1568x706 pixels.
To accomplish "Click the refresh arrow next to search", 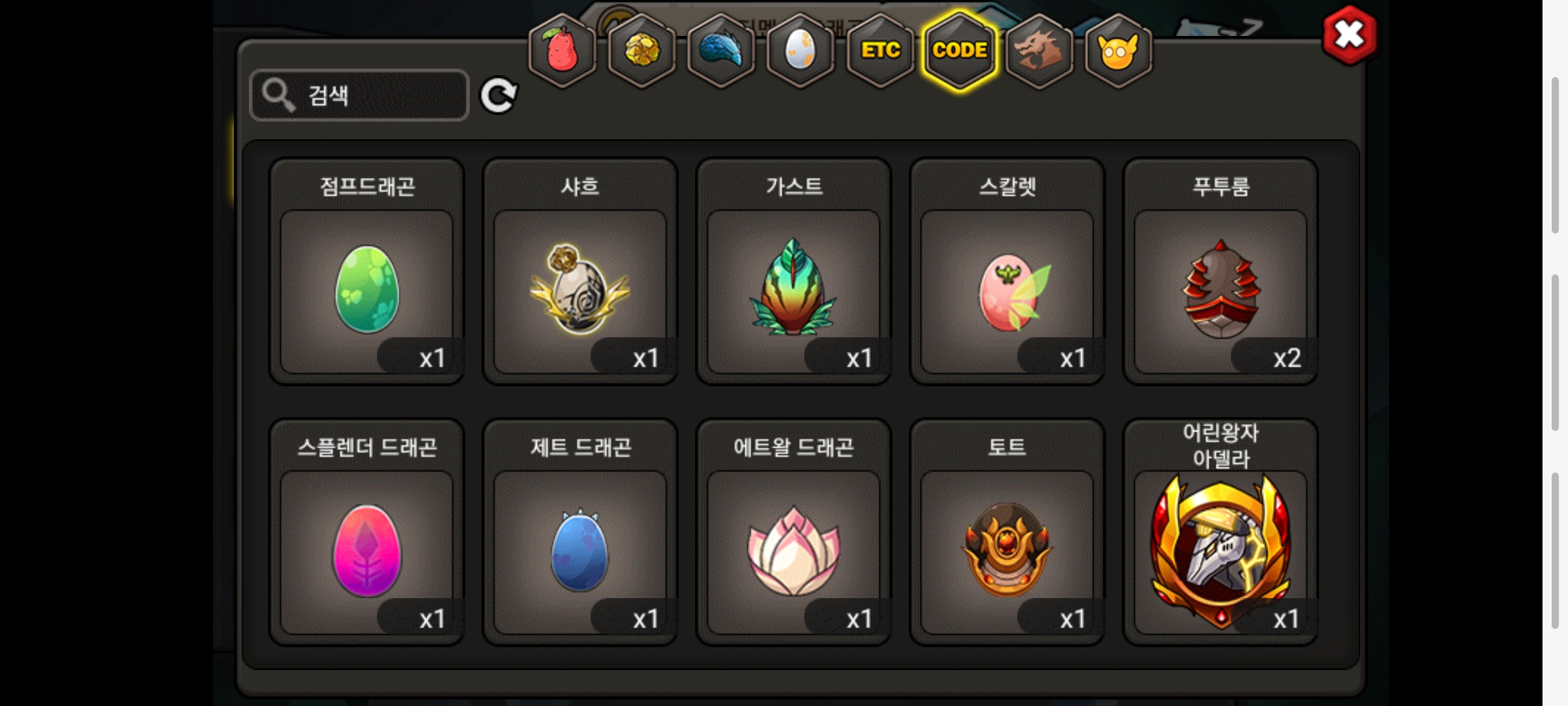I will pyautogui.click(x=498, y=96).
